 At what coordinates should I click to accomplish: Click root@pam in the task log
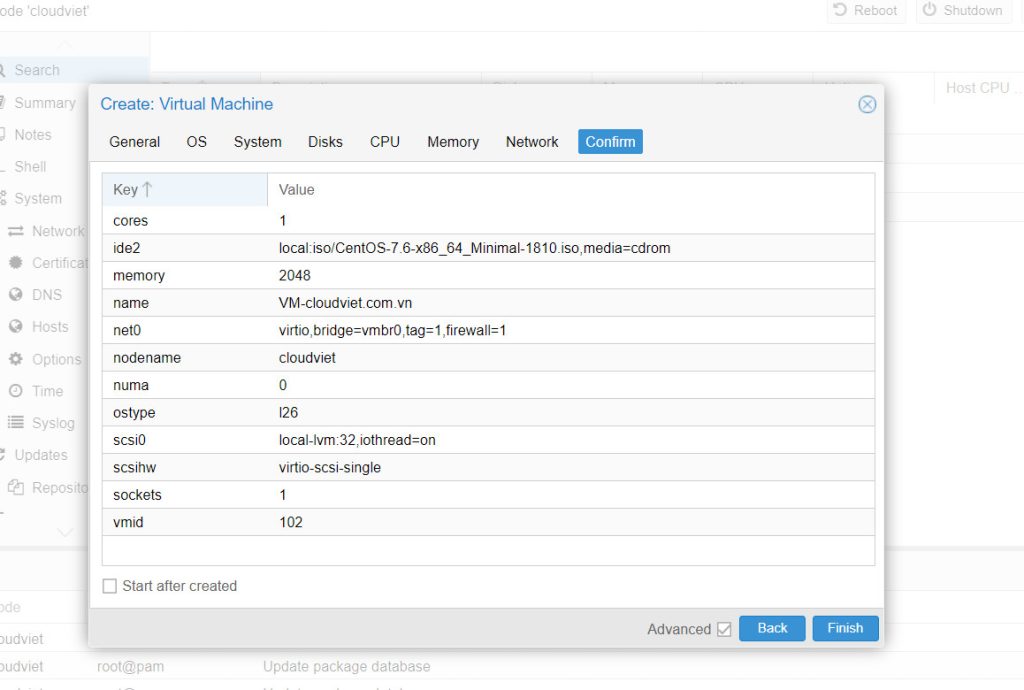[x=131, y=666]
